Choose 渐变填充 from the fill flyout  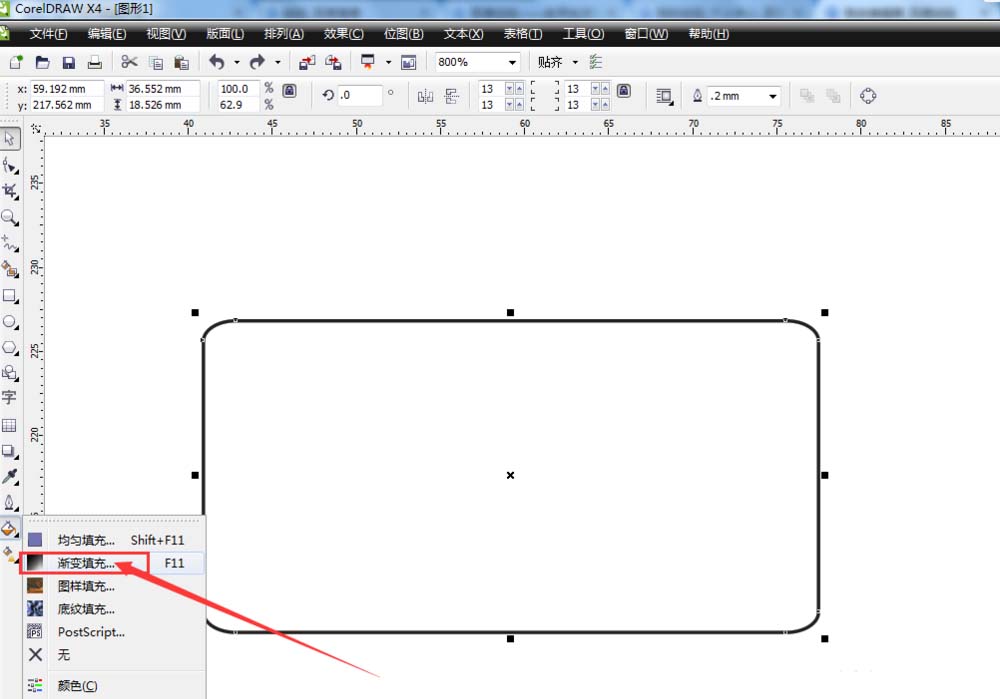[x=86, y=563]
